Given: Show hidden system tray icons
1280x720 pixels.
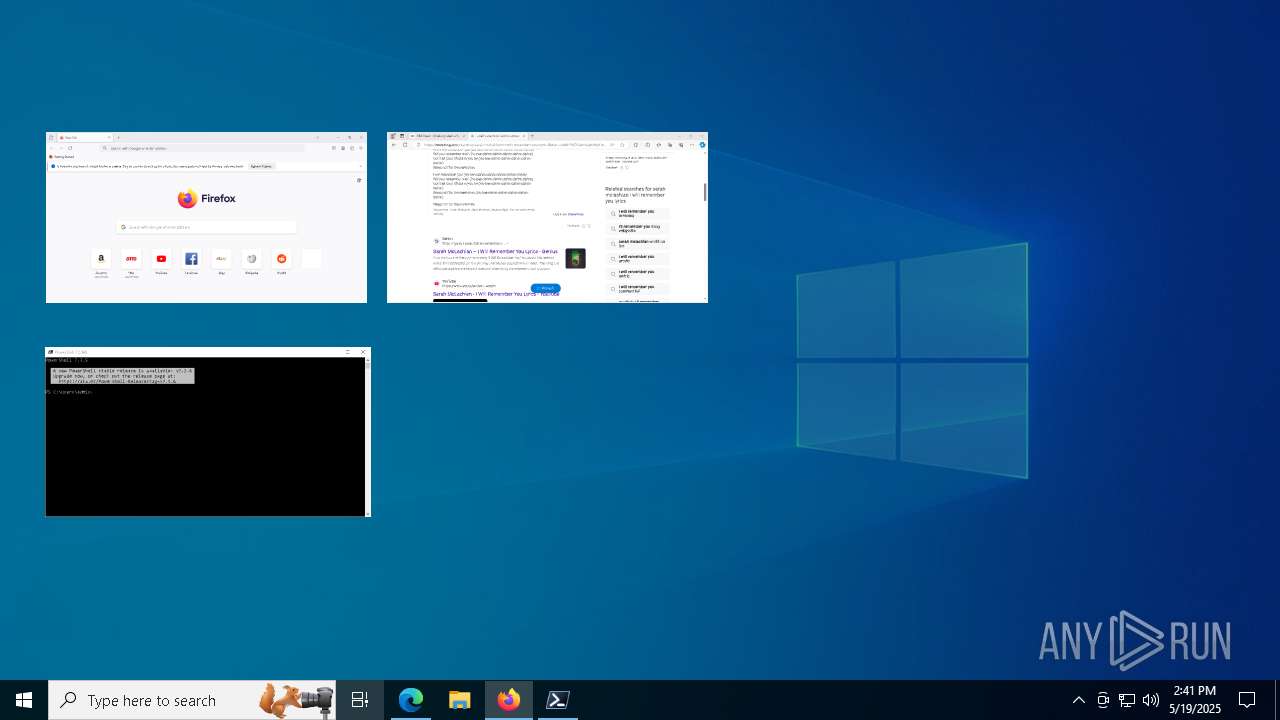Looking at the screenshot, I should tap(1079, 700).
